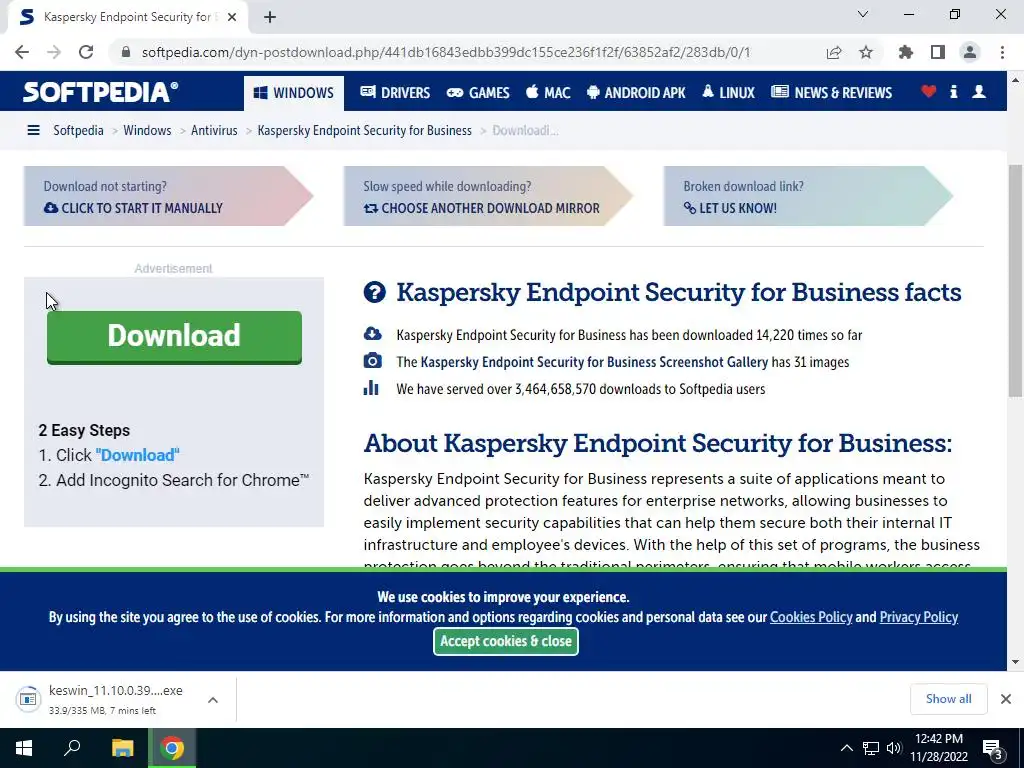Accept cookies and close the banner
This screenshot has width=1024, height=768.
coord(505,641)
